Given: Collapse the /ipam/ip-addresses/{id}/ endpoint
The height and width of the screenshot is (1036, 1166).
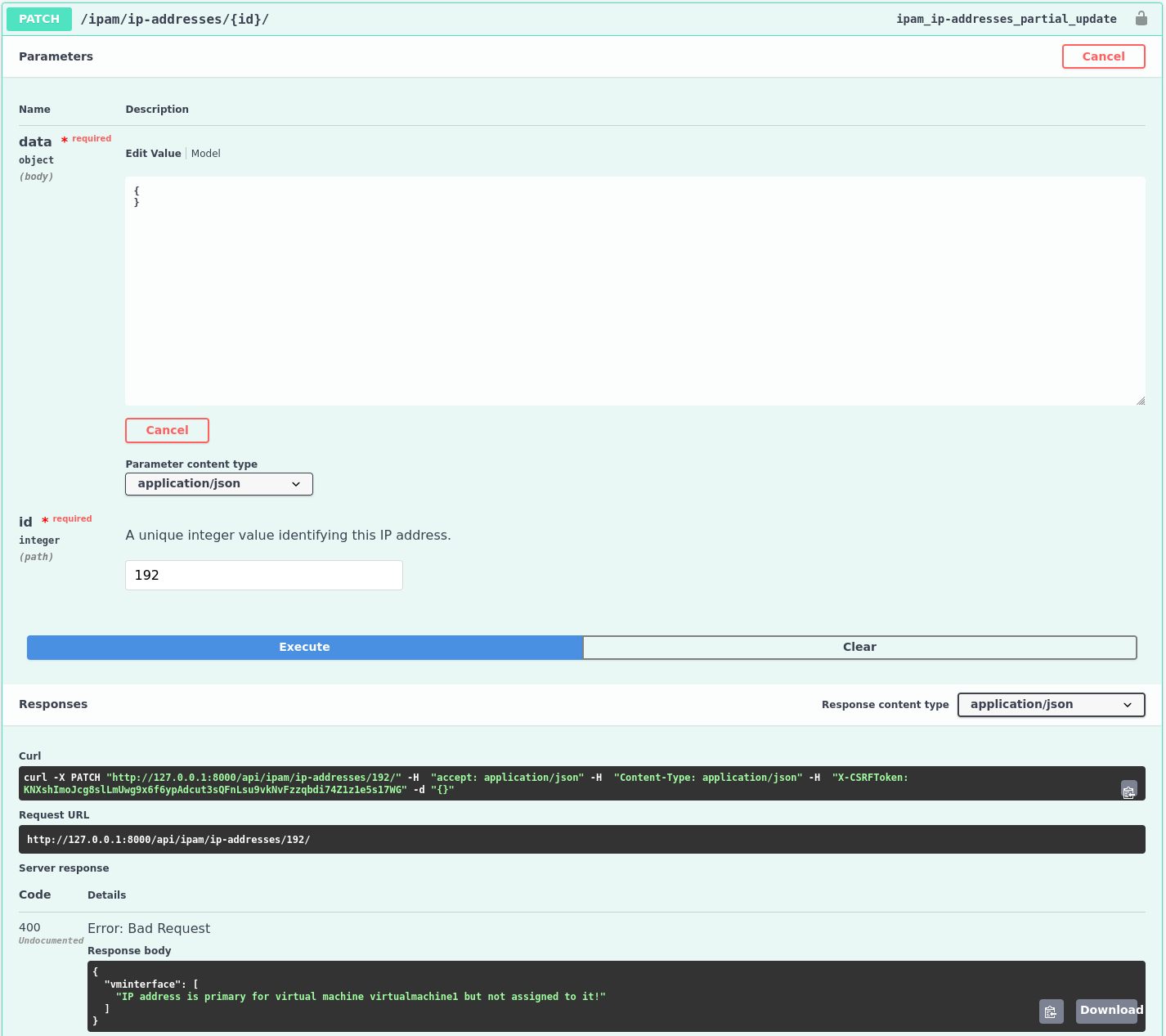Looking at the screenshot, I should pyautogui.click(x=176, y=18).
